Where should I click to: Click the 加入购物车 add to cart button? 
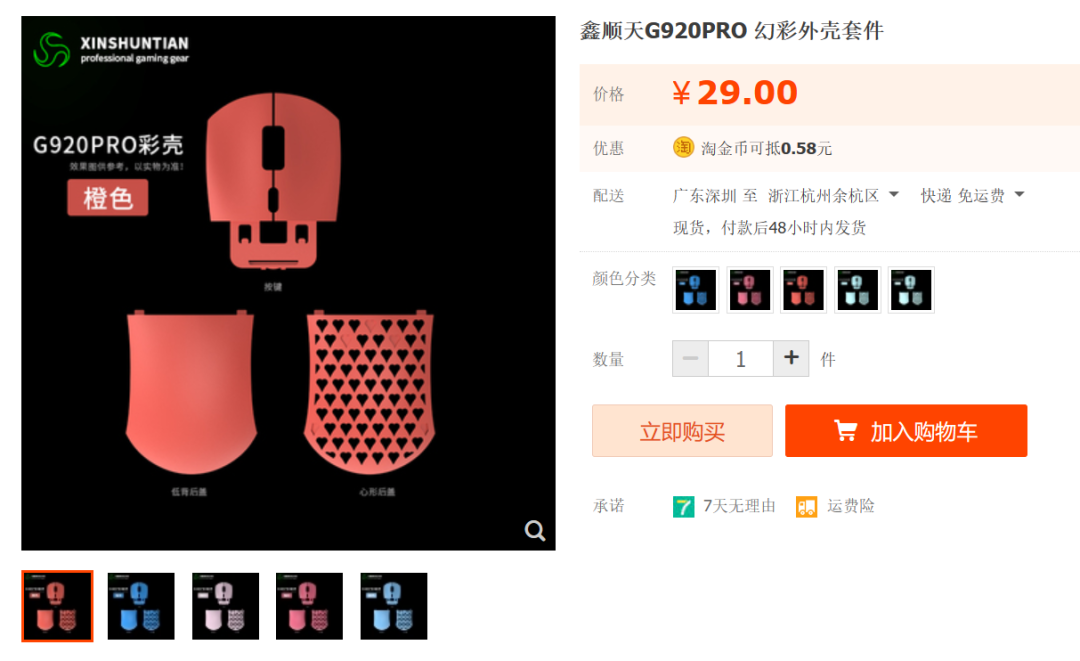906,431
